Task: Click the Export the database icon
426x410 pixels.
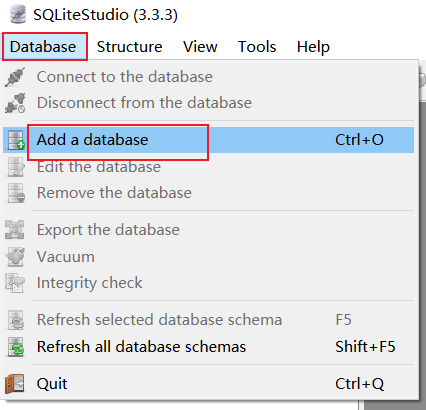Action: [15, 230]
